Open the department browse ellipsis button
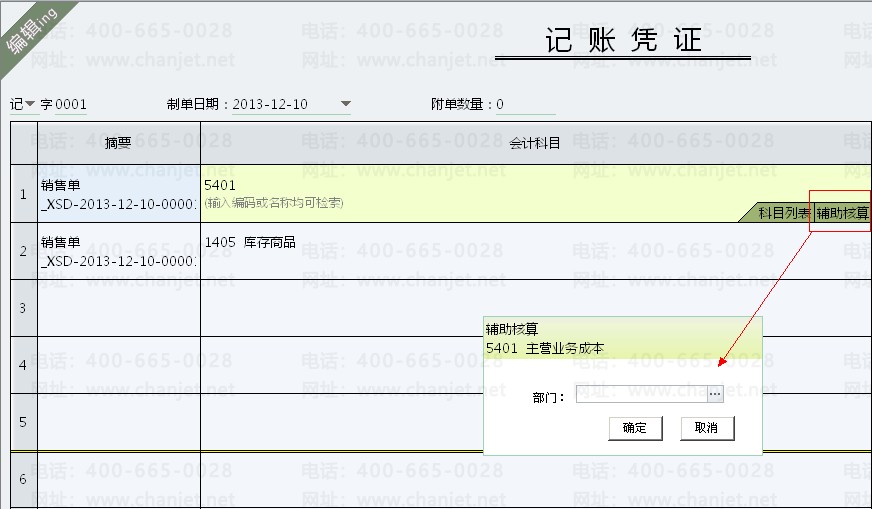The height and width of the screenshot is (509, 872). coord(715,395)
